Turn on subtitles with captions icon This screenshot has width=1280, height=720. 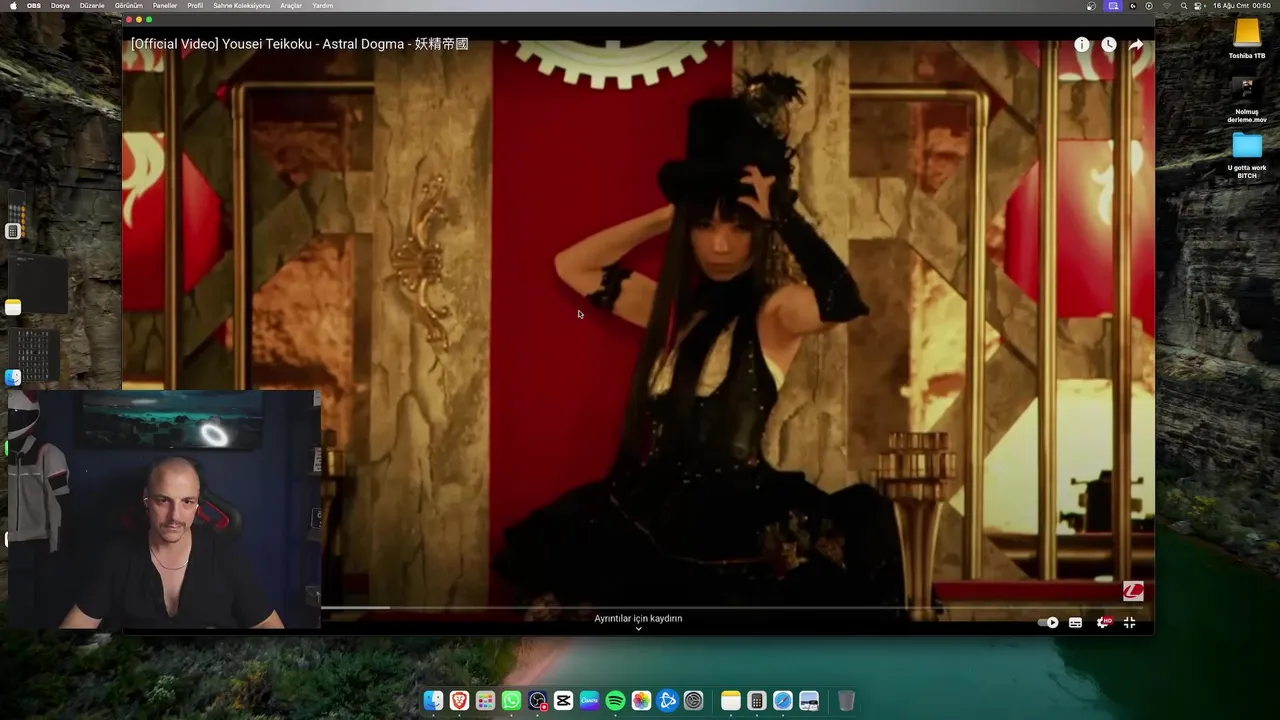(x=1075, y=622)
